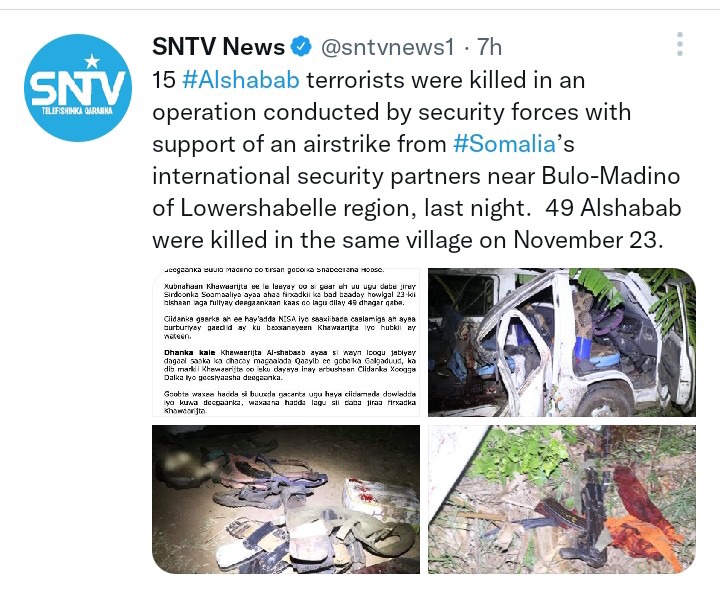Open the wrecked white vehicle photo
The width and height of the screenshot is (720, 594).
point(562,342)
